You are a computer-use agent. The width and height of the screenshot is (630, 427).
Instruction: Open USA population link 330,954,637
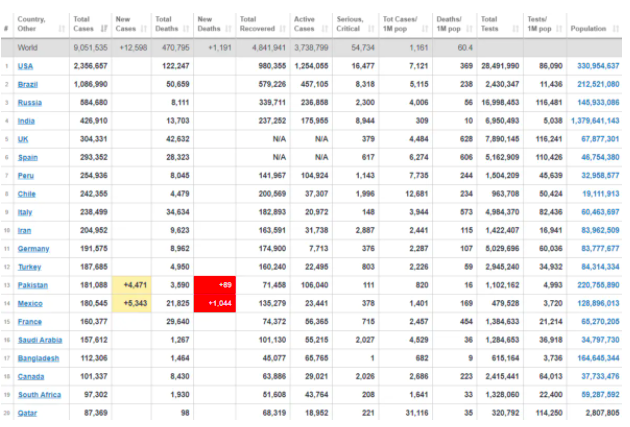tap(598, 66)
